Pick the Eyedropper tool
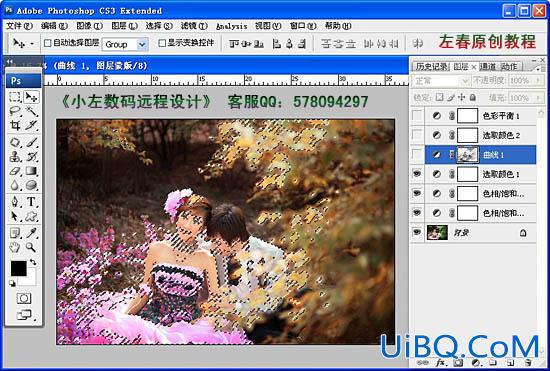 pos(32,232)
